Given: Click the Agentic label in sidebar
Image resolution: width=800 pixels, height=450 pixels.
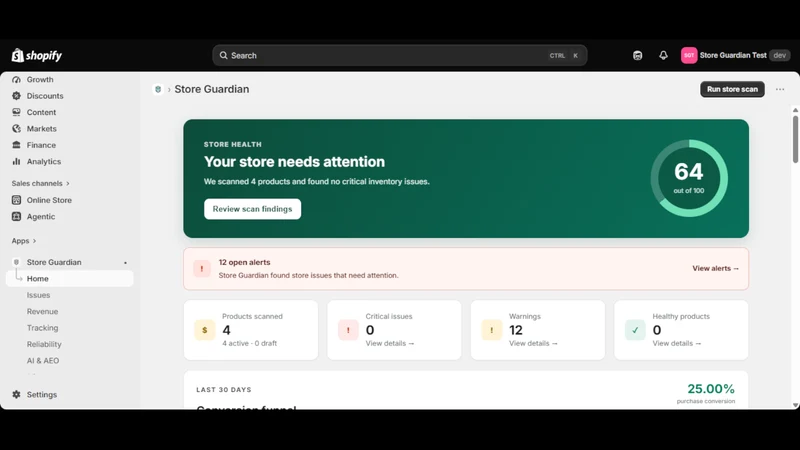Looking at the screenshot, I should click(41, 216).
